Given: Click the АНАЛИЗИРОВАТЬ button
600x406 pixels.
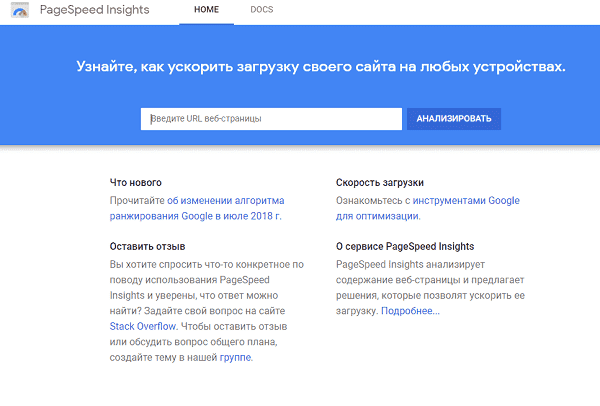Looking at the screenshot, I should 454,119.
